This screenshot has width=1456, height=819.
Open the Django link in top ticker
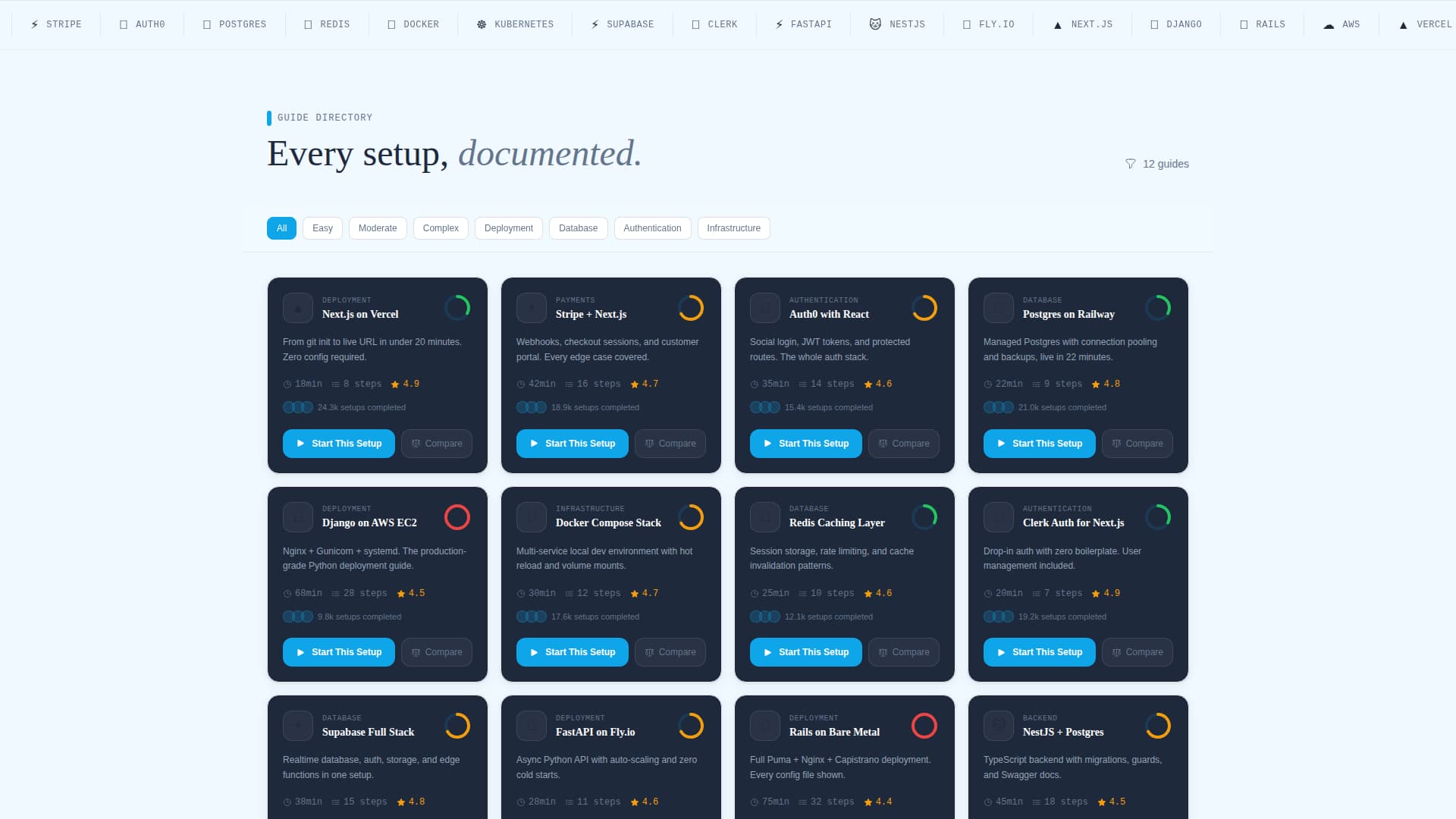1176,24
